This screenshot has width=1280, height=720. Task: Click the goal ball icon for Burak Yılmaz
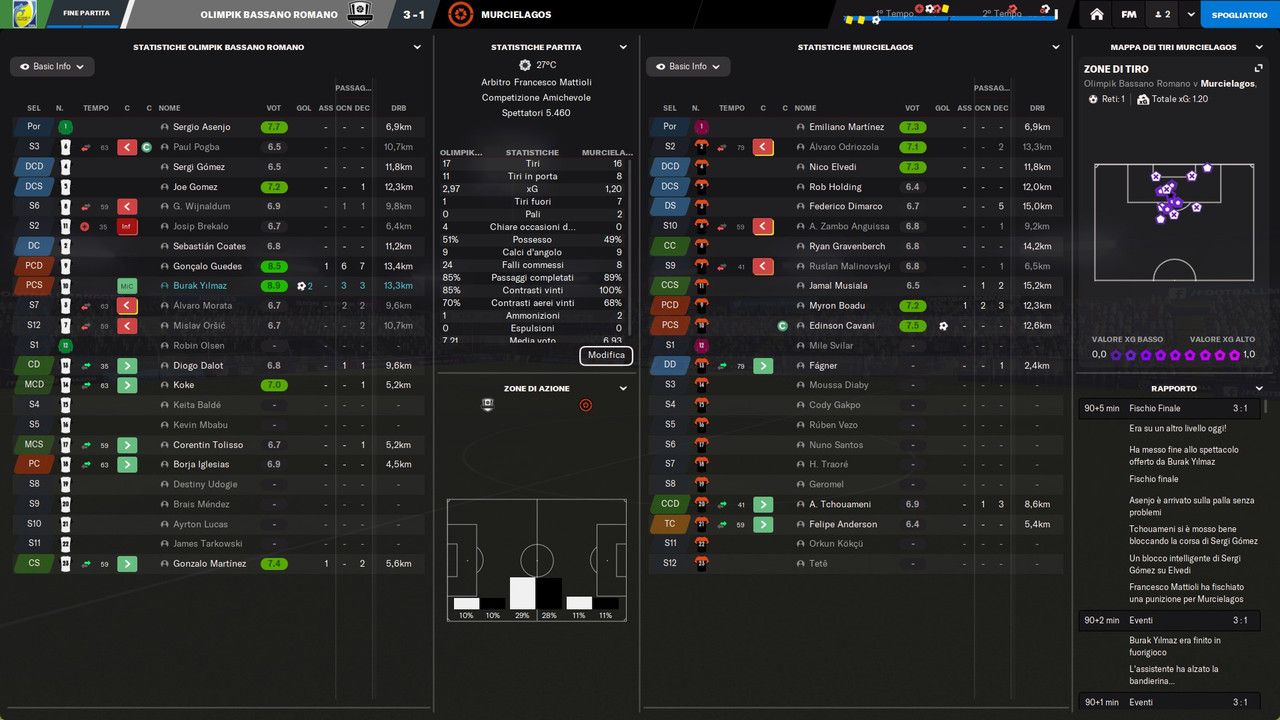(302, 286)
